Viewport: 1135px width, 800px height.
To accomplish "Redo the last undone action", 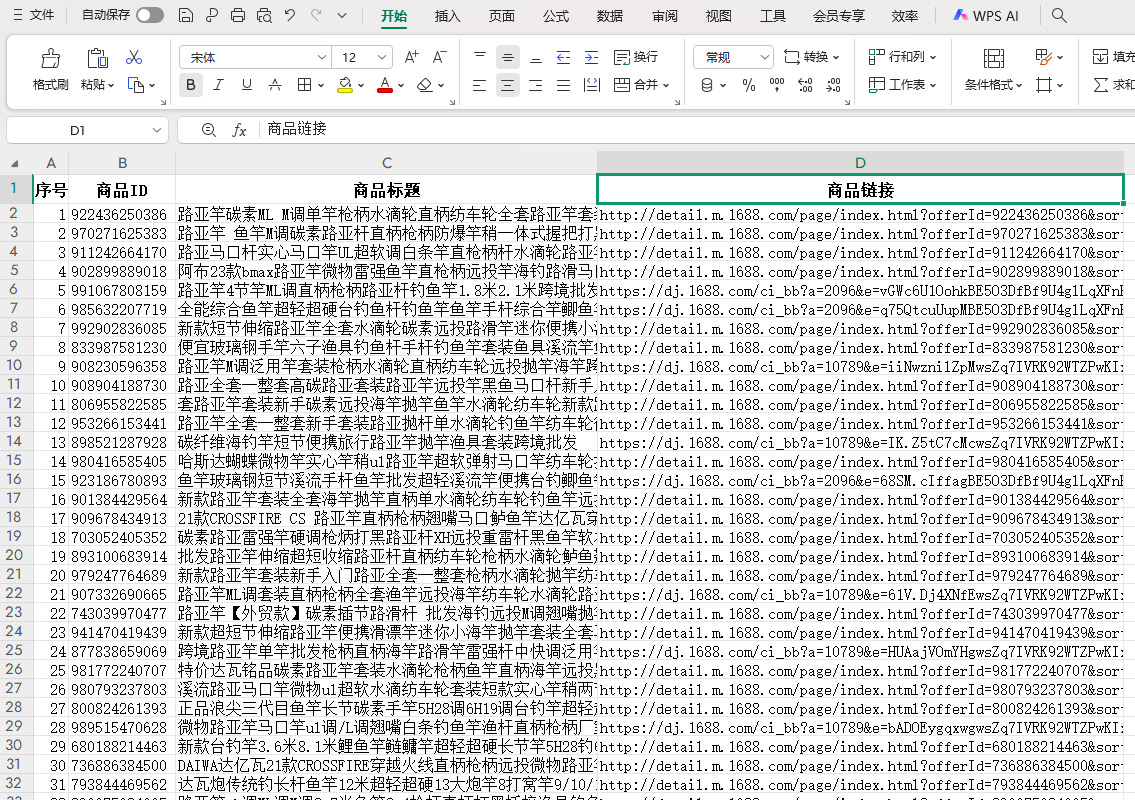I will [x=316, y=15].
